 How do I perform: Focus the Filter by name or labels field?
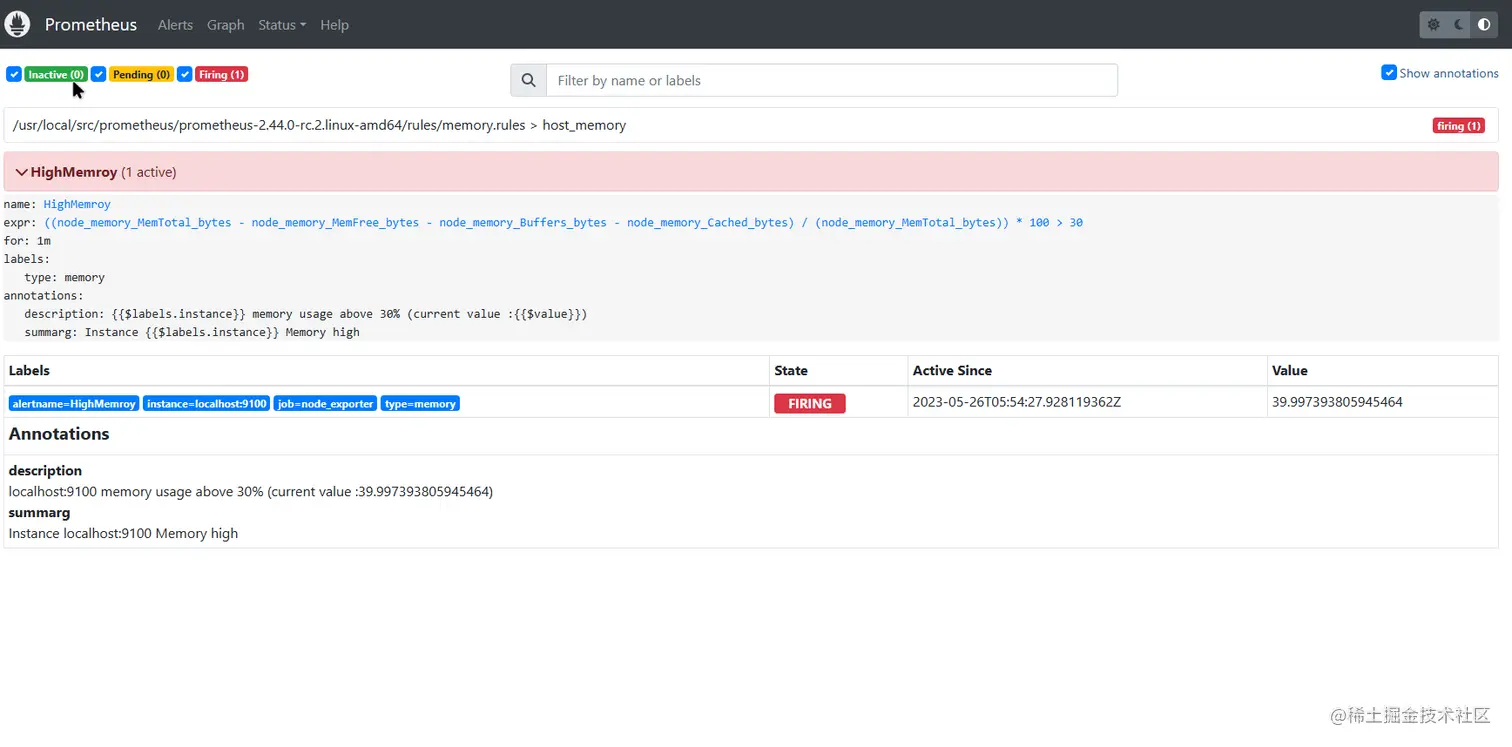832,80
